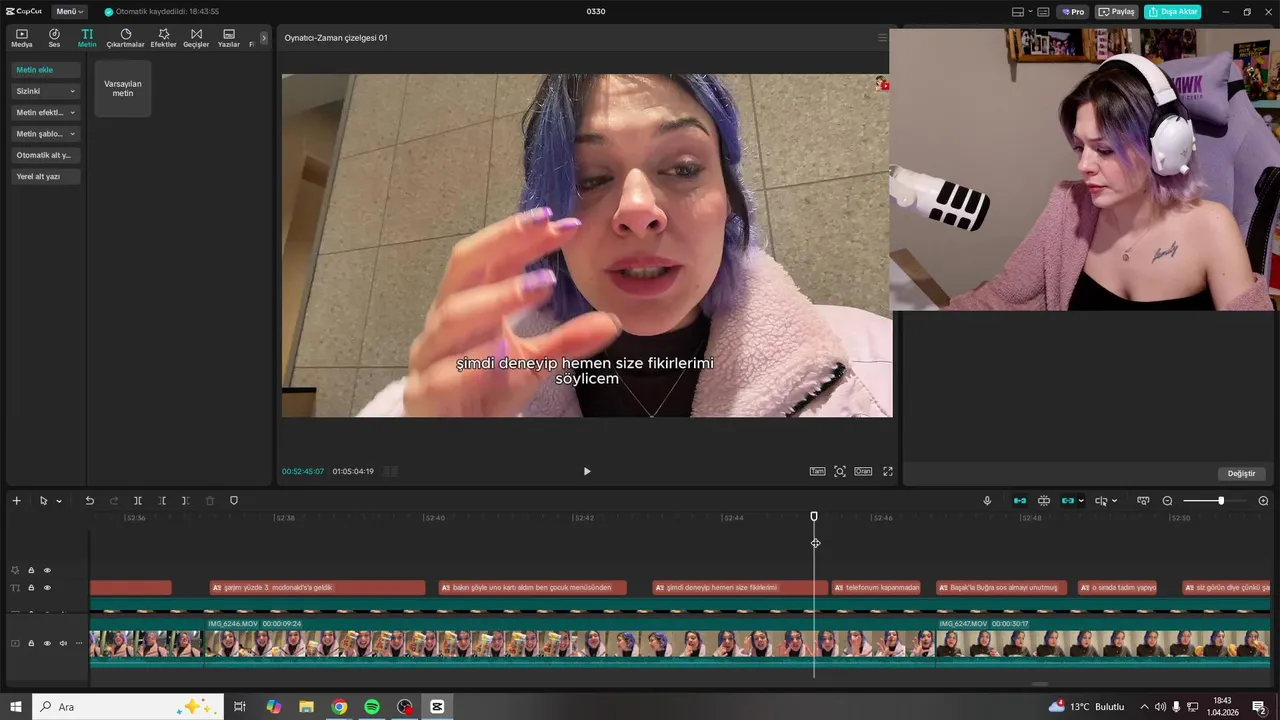Click the plus add-track icon above timeline
1280x720 pixels.
tap(16, 501)
